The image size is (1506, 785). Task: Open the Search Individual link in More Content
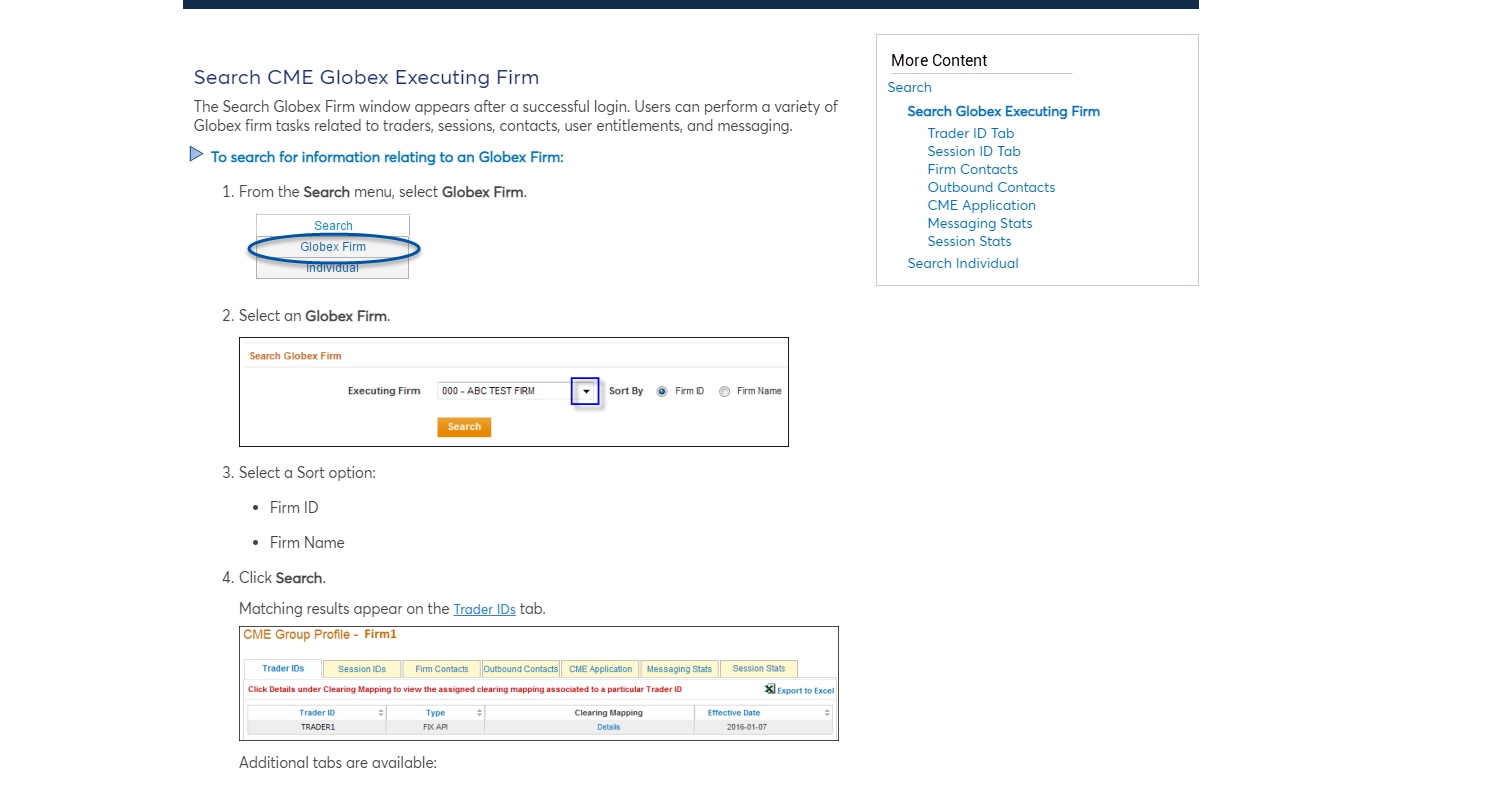click(963, 263)
